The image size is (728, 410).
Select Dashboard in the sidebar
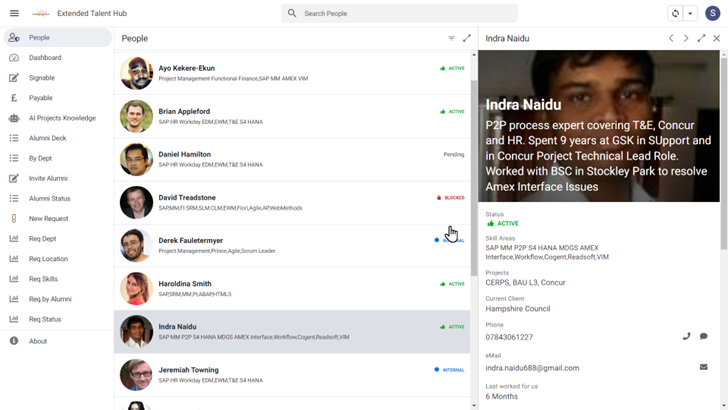coord(45,58)
